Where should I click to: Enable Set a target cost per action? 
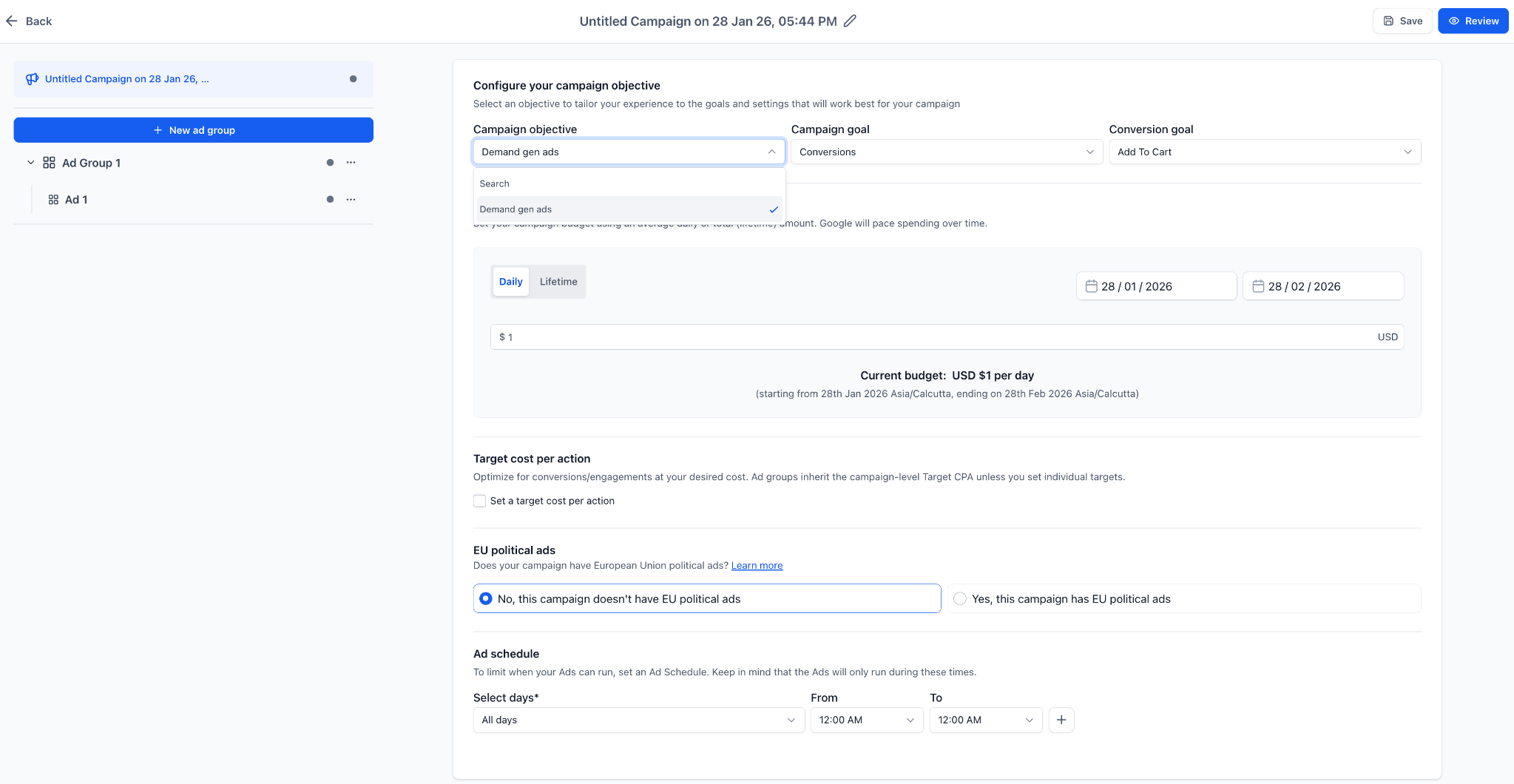480,501
